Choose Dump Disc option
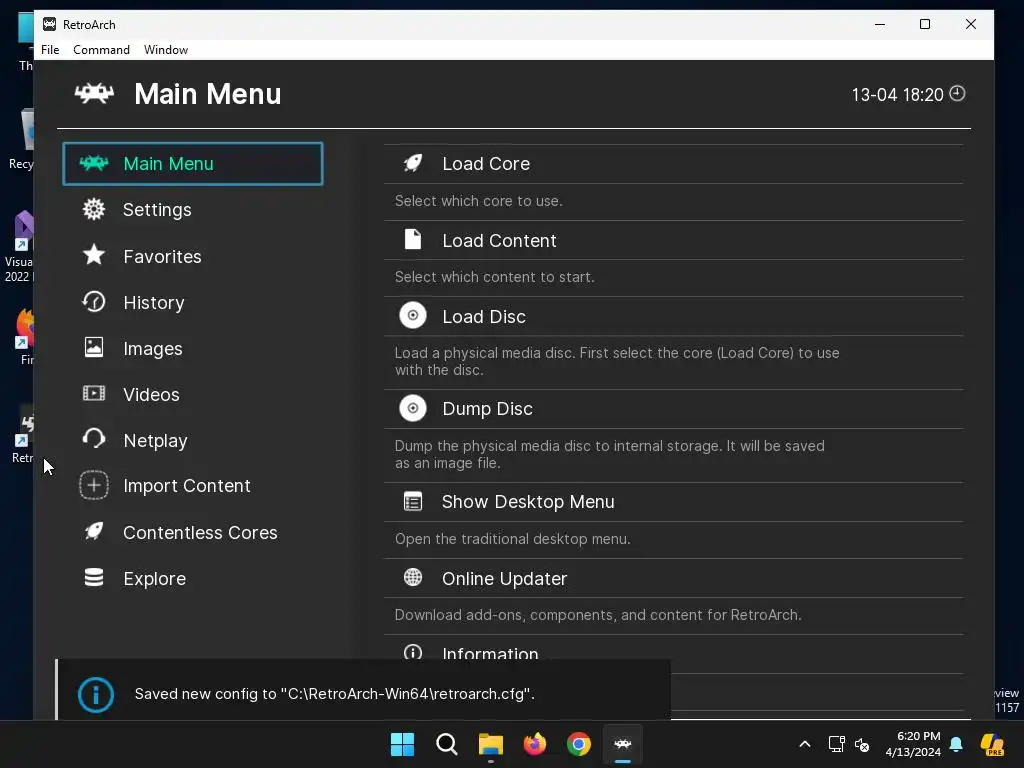 pyautogui.click(x=673, y=409)
